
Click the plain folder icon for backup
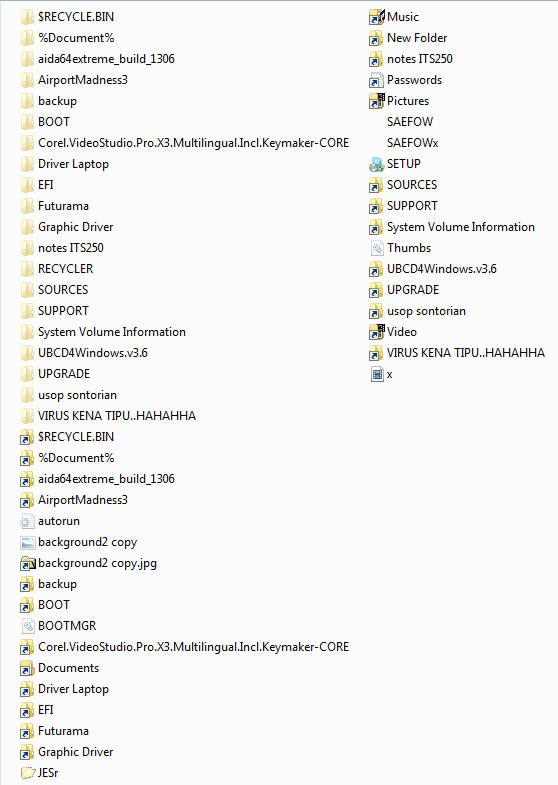point(28,101)
